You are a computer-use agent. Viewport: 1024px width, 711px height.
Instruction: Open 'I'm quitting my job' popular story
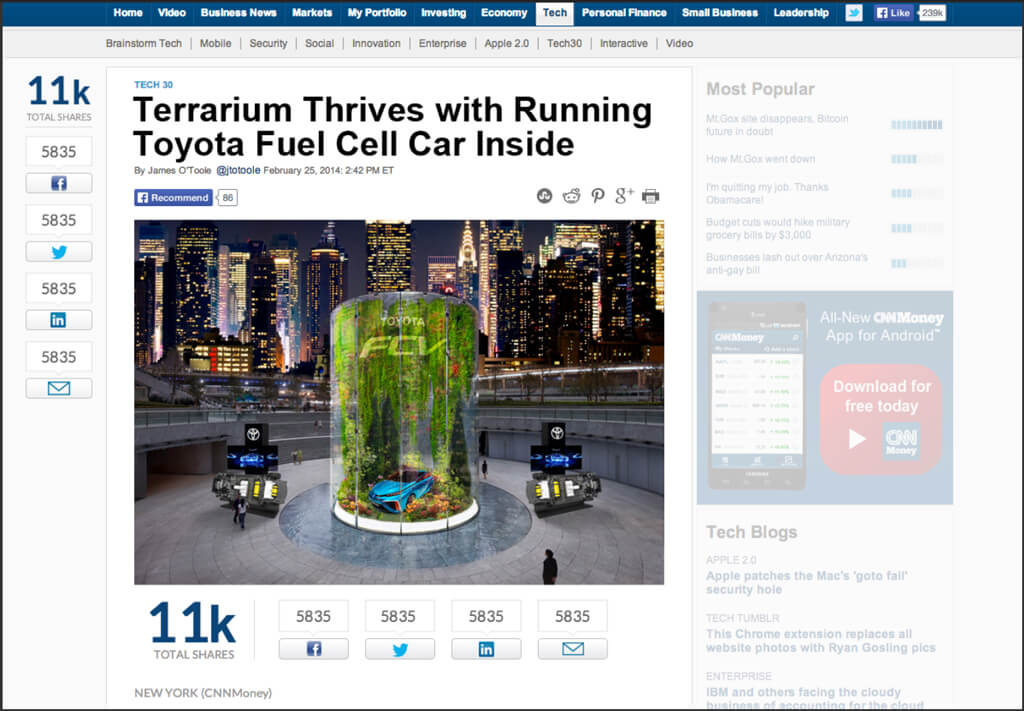(x=767, y=193)
